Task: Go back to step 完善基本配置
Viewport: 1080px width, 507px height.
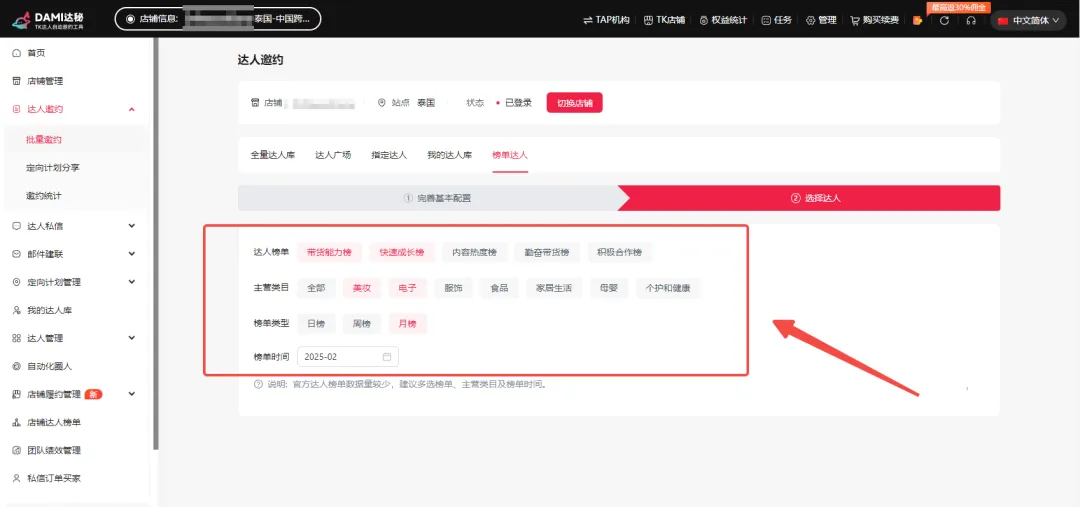Action: (437, 198)
